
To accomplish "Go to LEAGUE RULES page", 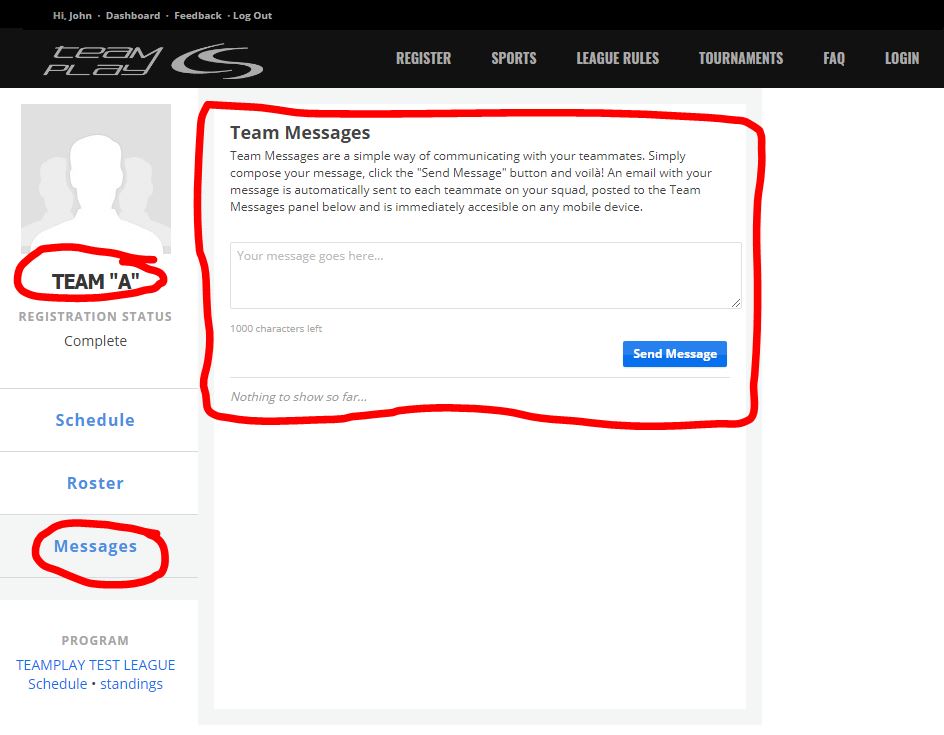I will tap(618, 58).
